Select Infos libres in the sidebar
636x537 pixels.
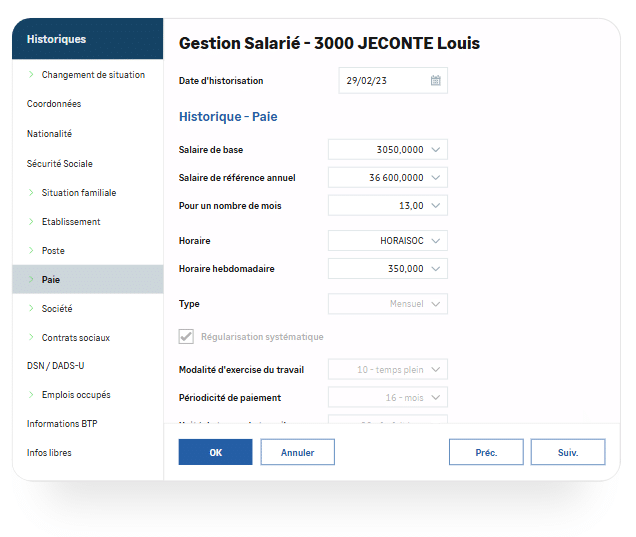49,453
